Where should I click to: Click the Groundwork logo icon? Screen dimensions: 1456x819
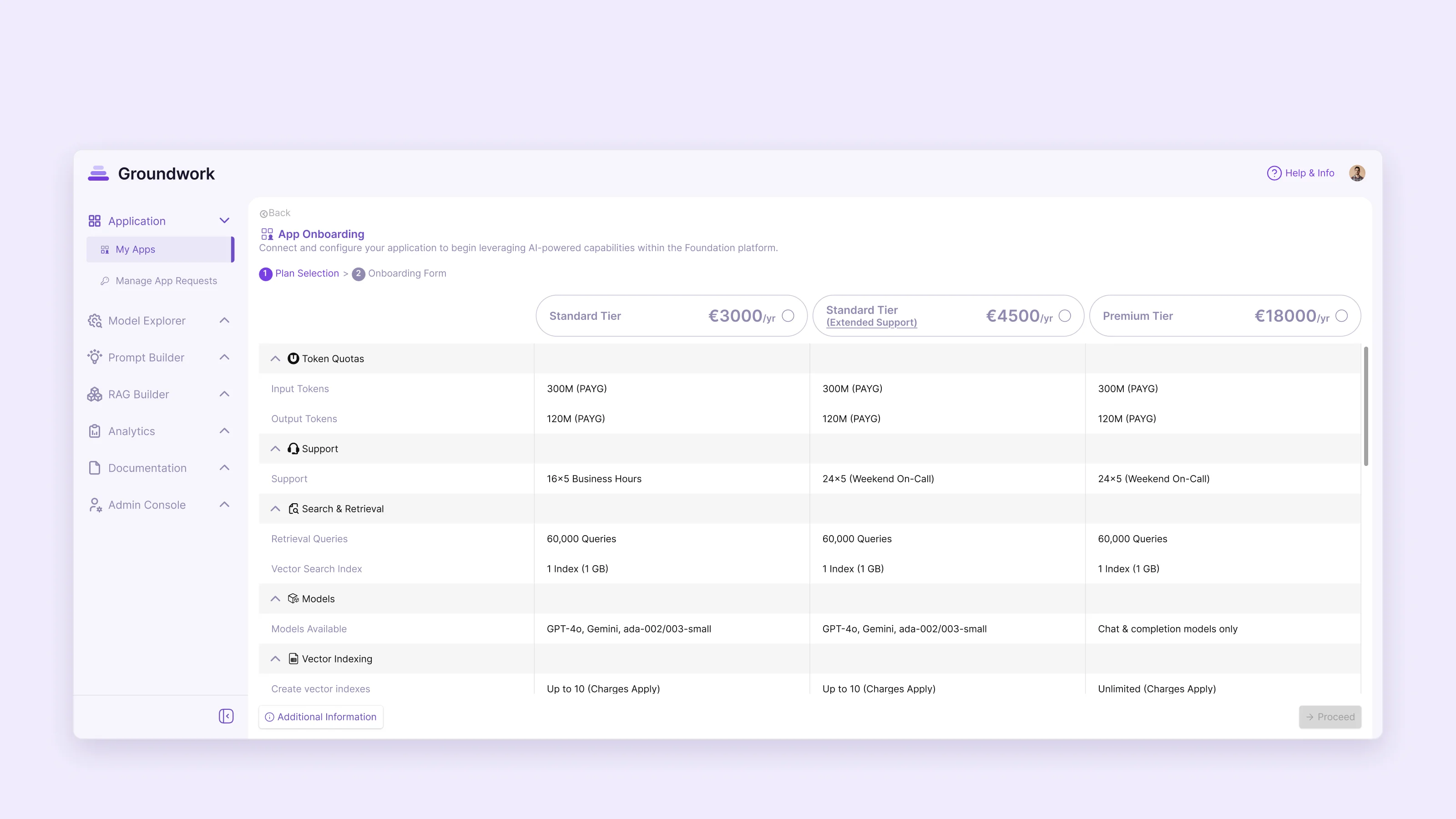point(98,173)
